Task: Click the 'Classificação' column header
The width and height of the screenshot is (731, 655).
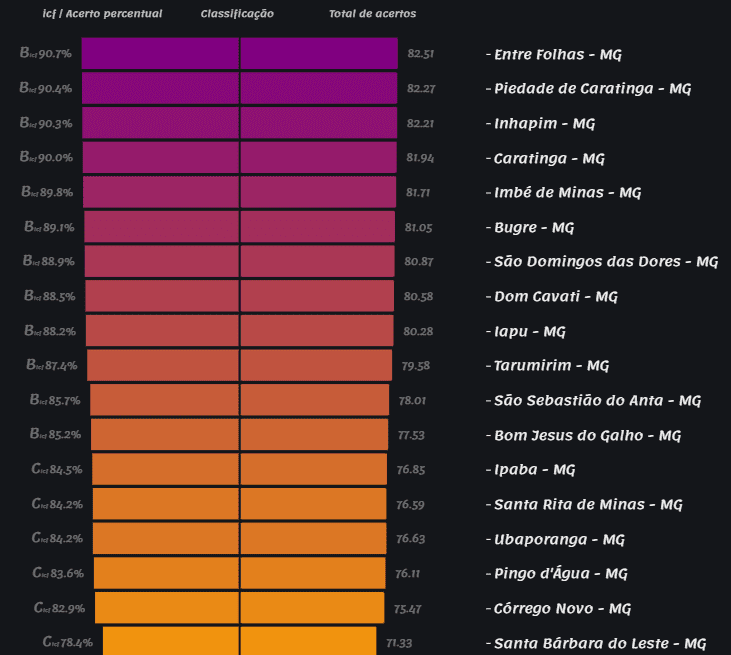Action: pyautogui.click(x=237, y=14)
